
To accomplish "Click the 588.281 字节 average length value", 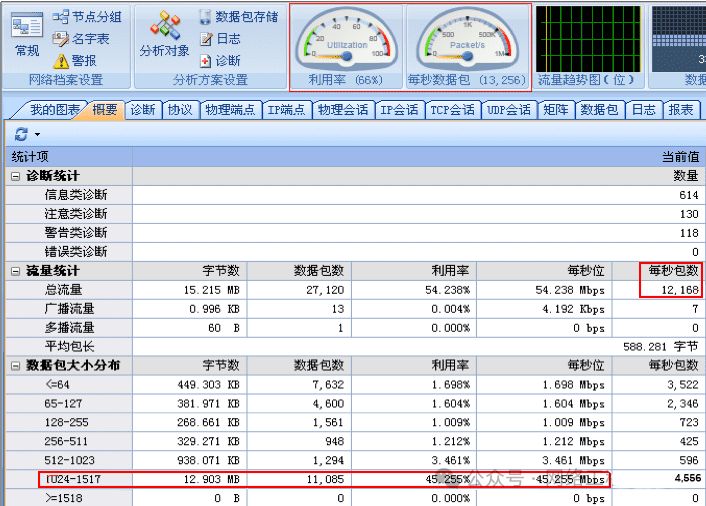I will click(x=661, y=347).
